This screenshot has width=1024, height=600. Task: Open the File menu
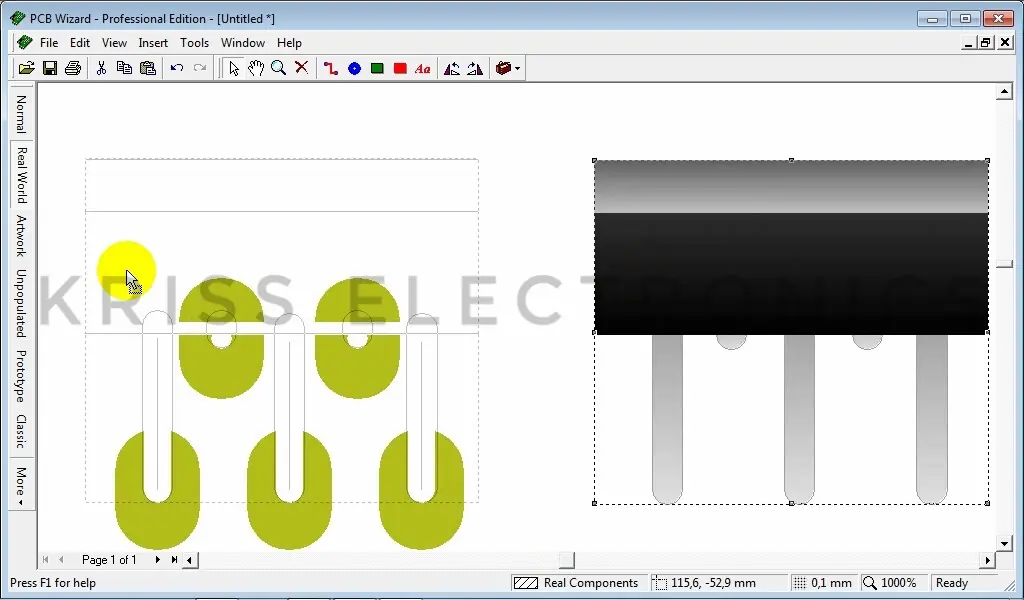[49, 43]
